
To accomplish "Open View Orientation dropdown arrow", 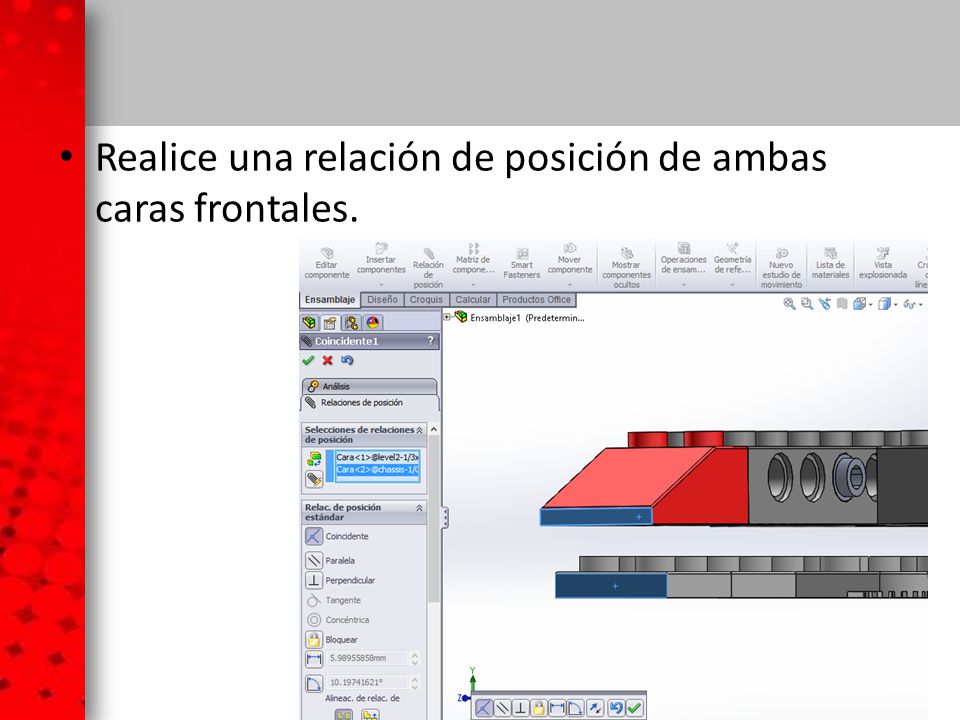I will (871, 304).
